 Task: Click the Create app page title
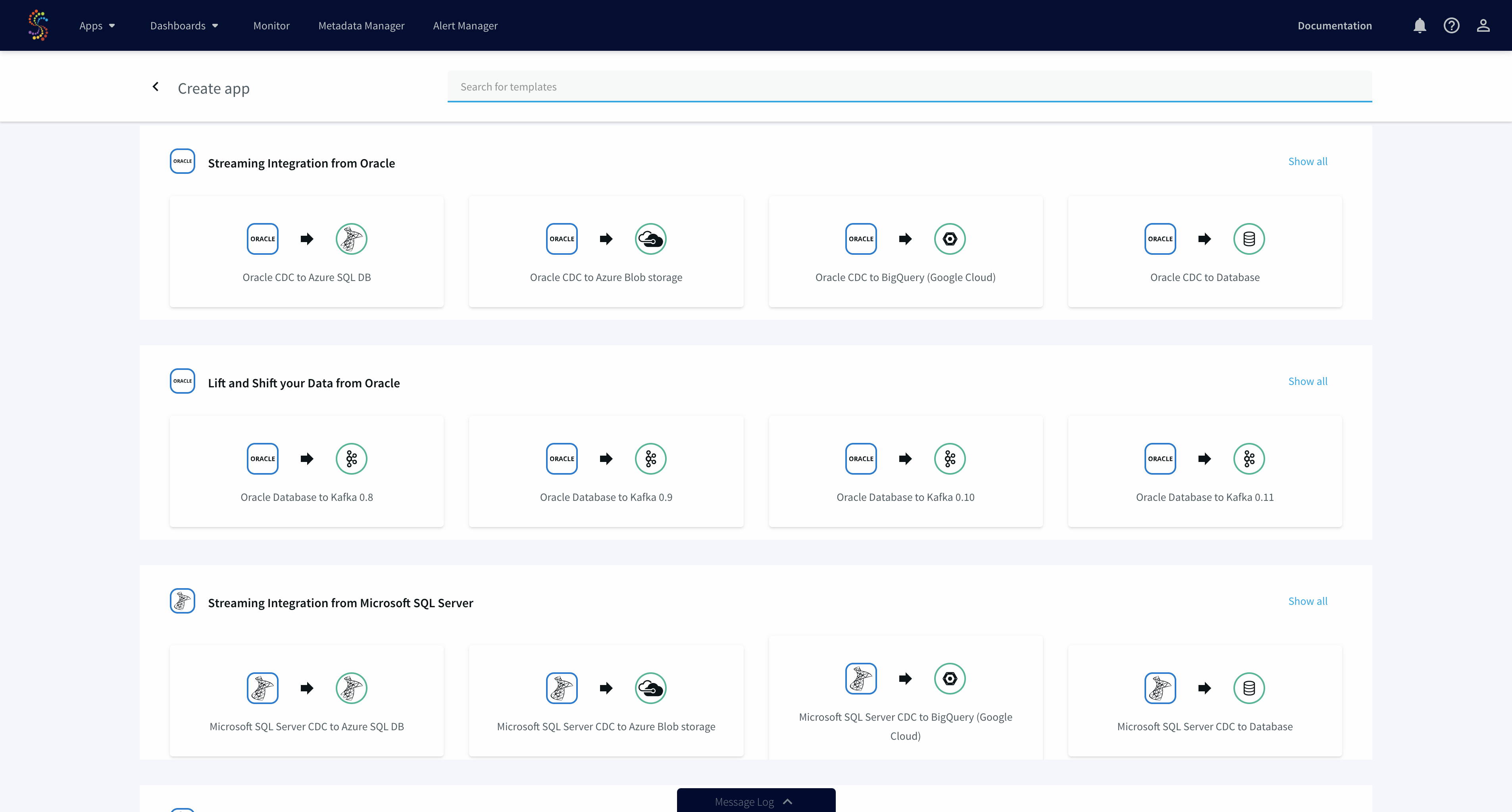[214, 88]
